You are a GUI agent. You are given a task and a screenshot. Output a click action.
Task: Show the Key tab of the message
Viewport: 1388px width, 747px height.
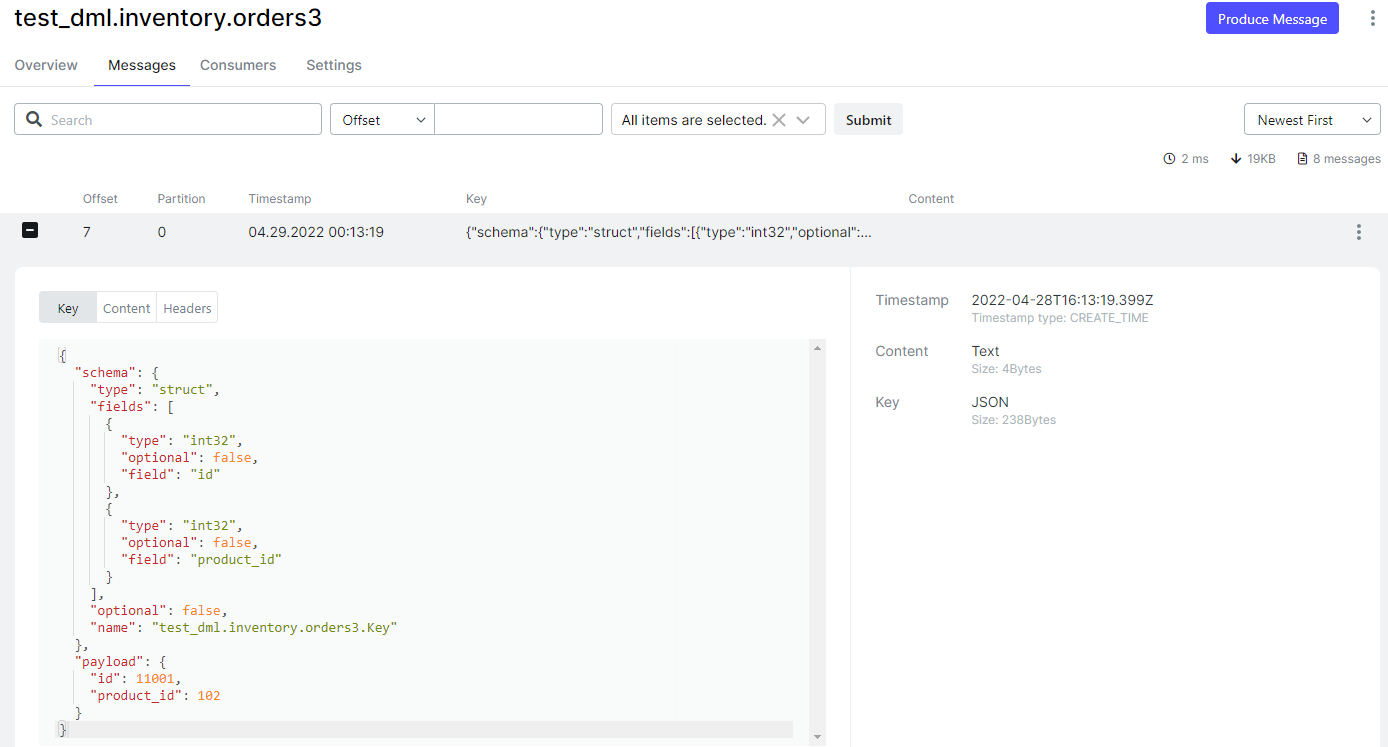click(68, 308)
